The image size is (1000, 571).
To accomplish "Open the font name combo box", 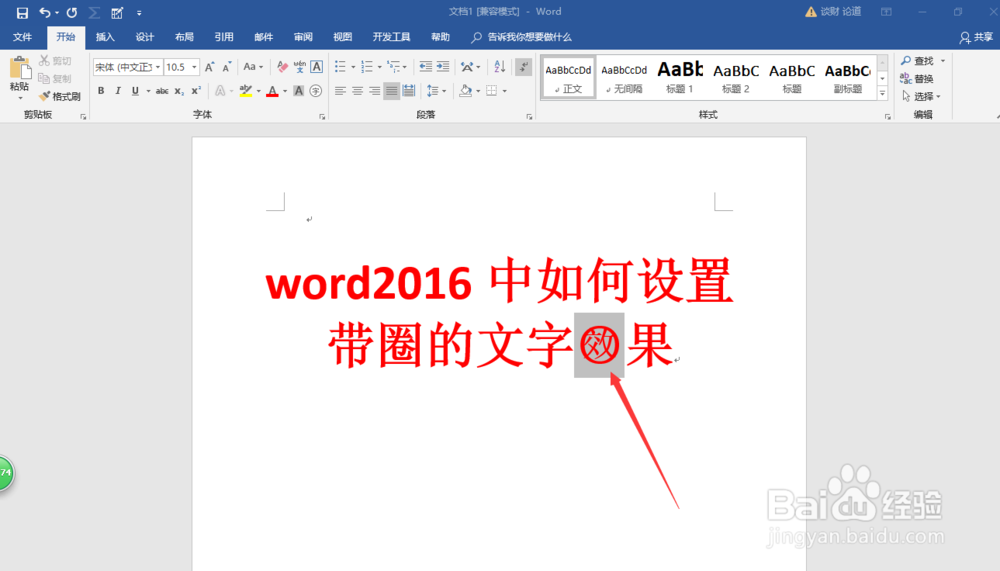I will tap(128, 67).
